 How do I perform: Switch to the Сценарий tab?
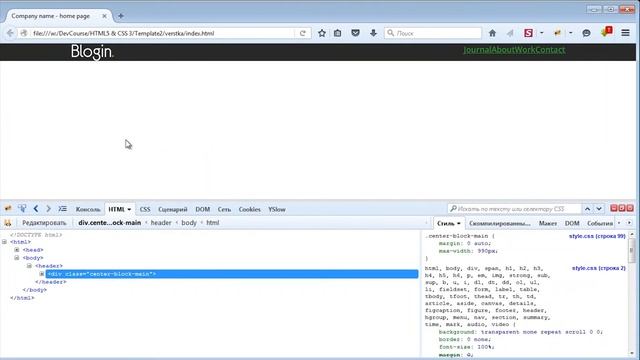coord(173,209)
